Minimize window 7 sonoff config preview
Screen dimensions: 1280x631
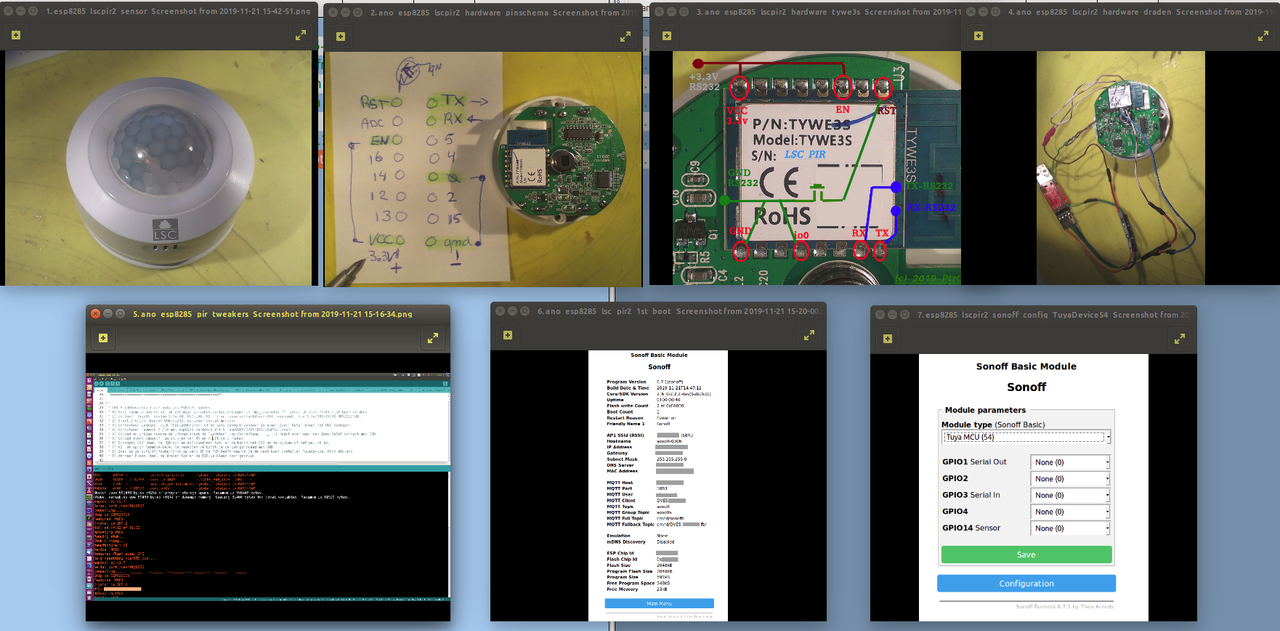tap(892, 313)
